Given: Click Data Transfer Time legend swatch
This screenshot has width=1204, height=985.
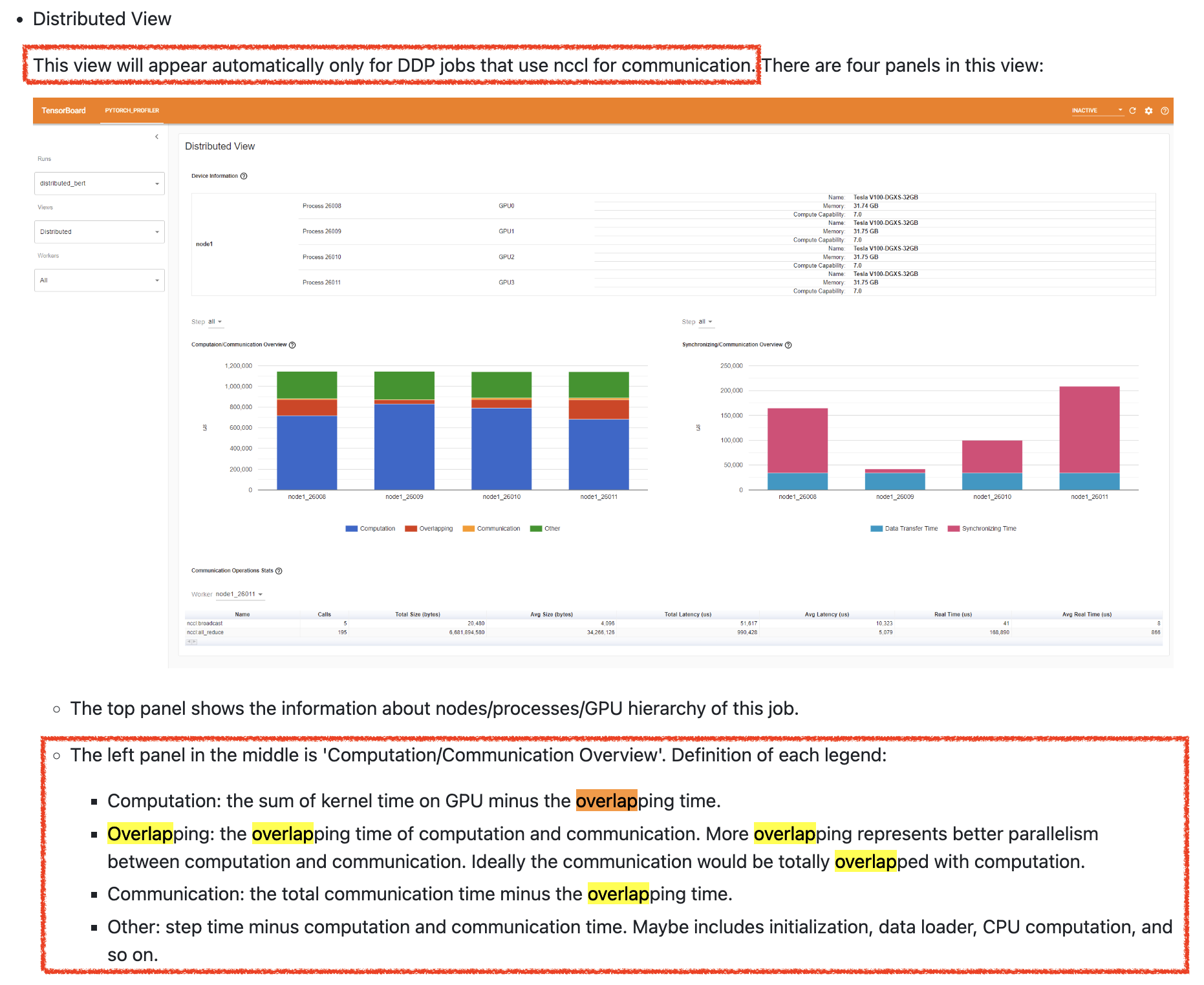Looking at the screenshot, I should [876, 529].
